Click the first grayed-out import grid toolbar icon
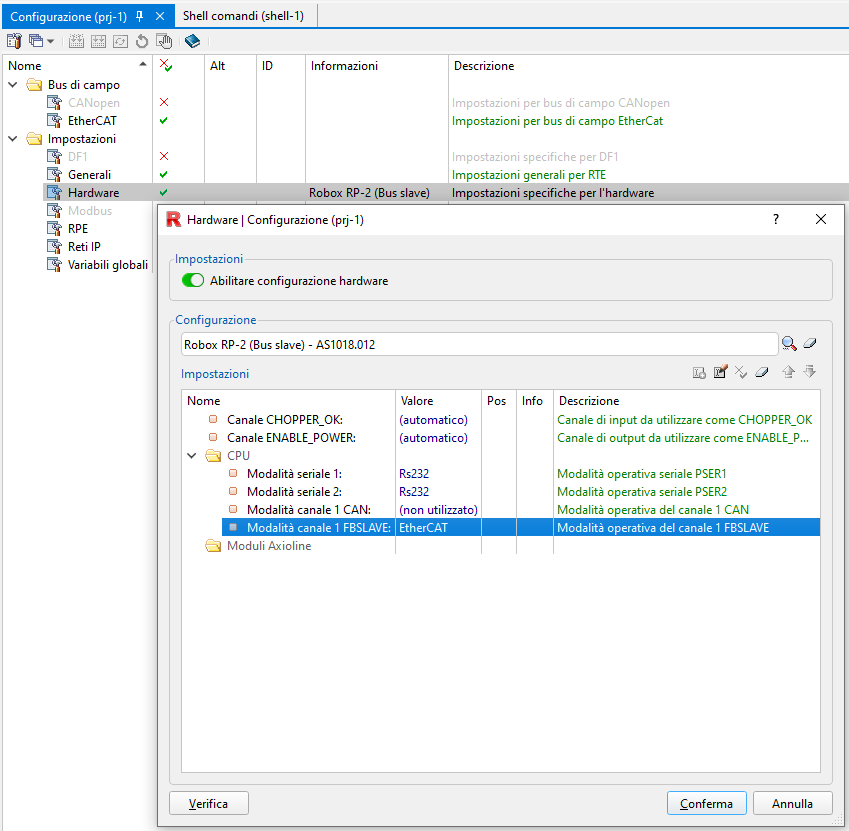 tap(76, 41)
